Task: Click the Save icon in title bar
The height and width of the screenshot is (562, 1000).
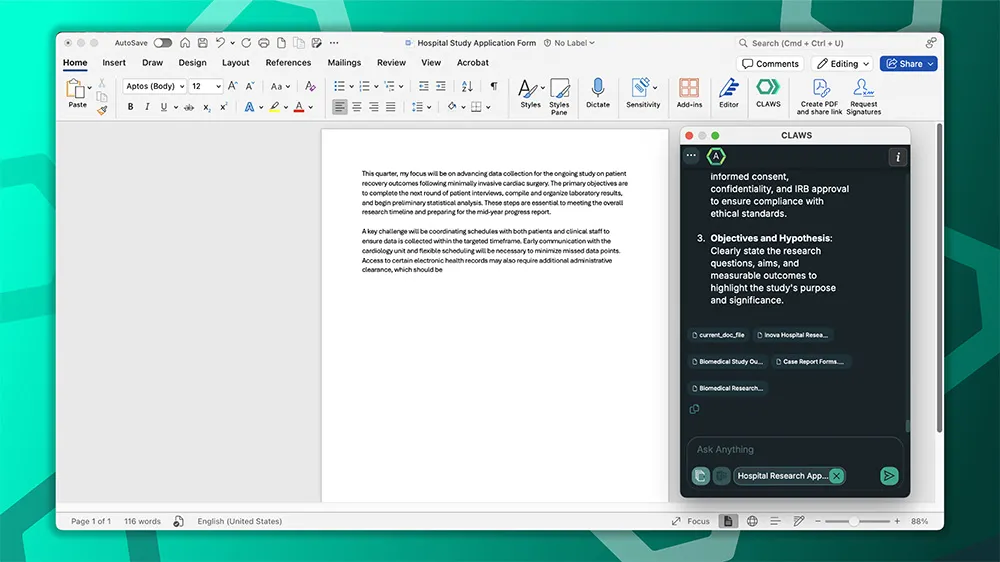Action: tap(202, 43)
